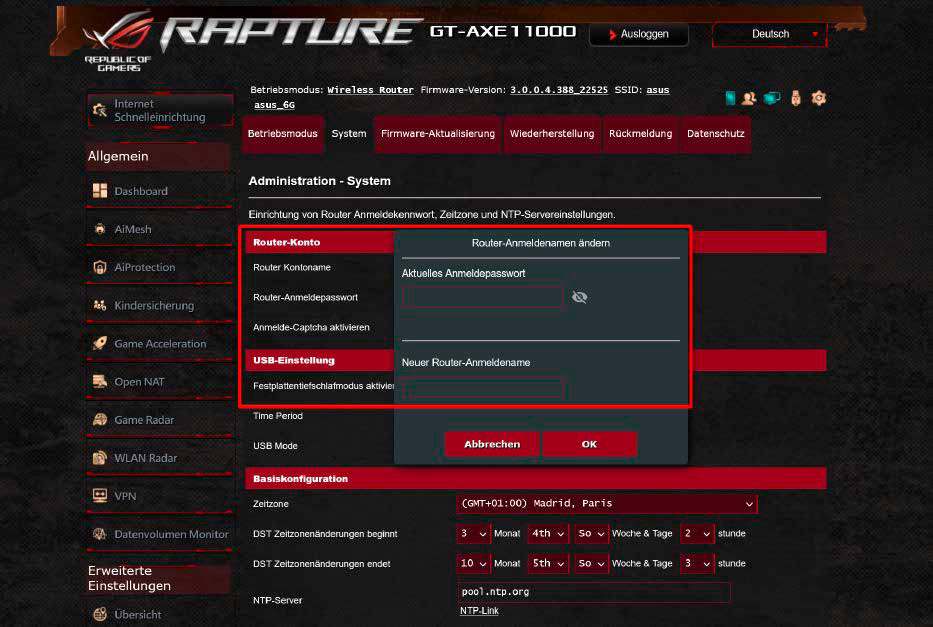Click the asus_6G SSID link
Image resolution: width=933 pixels, height=627 pixels.
pos(274,105)
